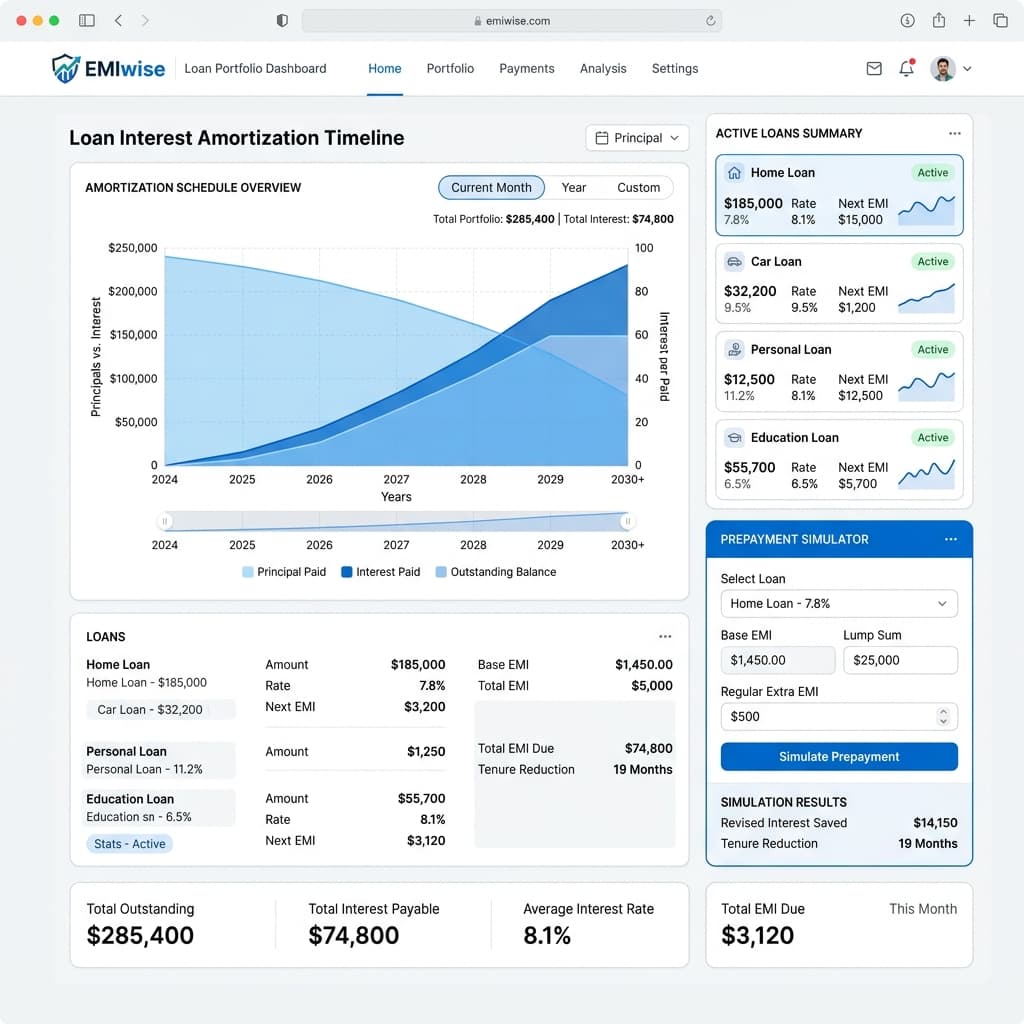
Task: Click the Base EMI field
Action: [777, 660]
